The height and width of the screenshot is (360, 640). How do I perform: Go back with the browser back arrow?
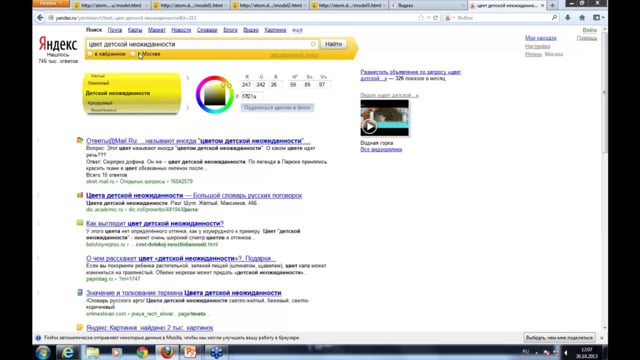point(40,18)
